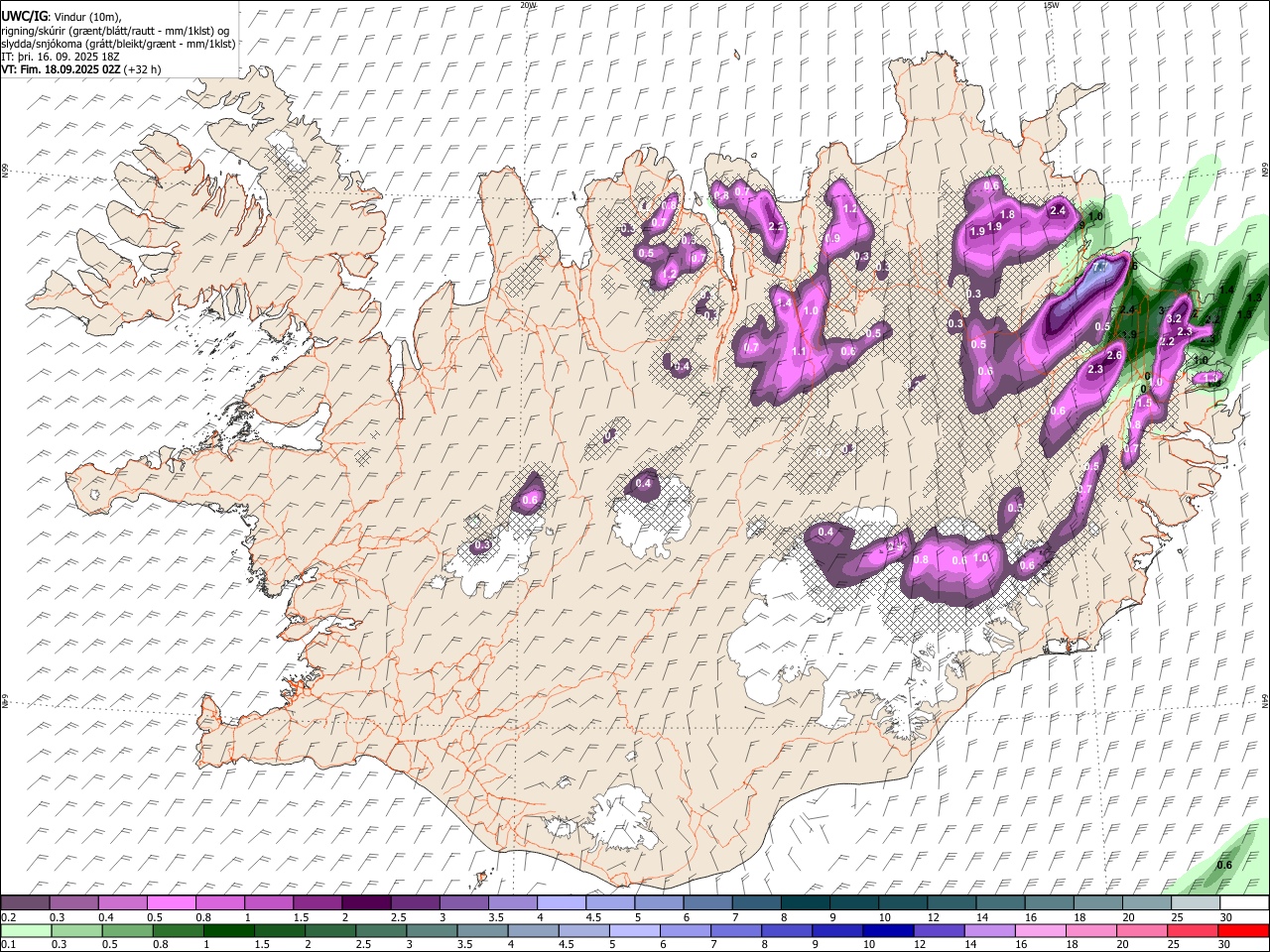Click the '20W' longitude label at the top edge
This screenshot has width=1270, height=952.
pos(528,5)
